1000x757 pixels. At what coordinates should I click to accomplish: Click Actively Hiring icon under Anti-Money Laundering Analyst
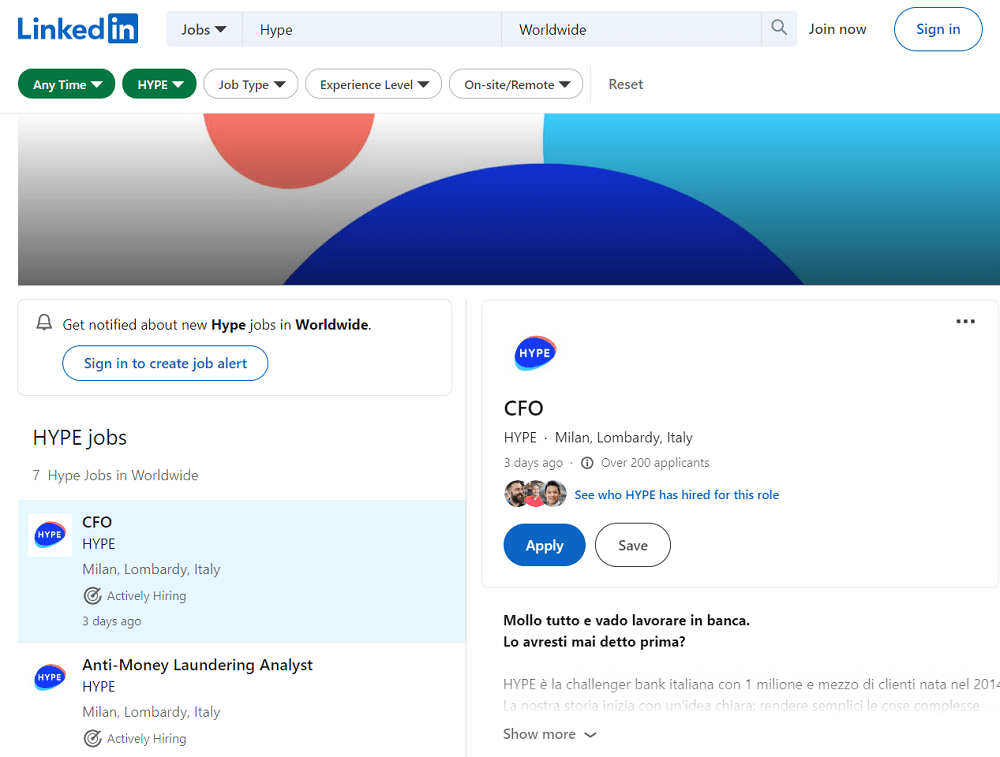click(92, 739)
